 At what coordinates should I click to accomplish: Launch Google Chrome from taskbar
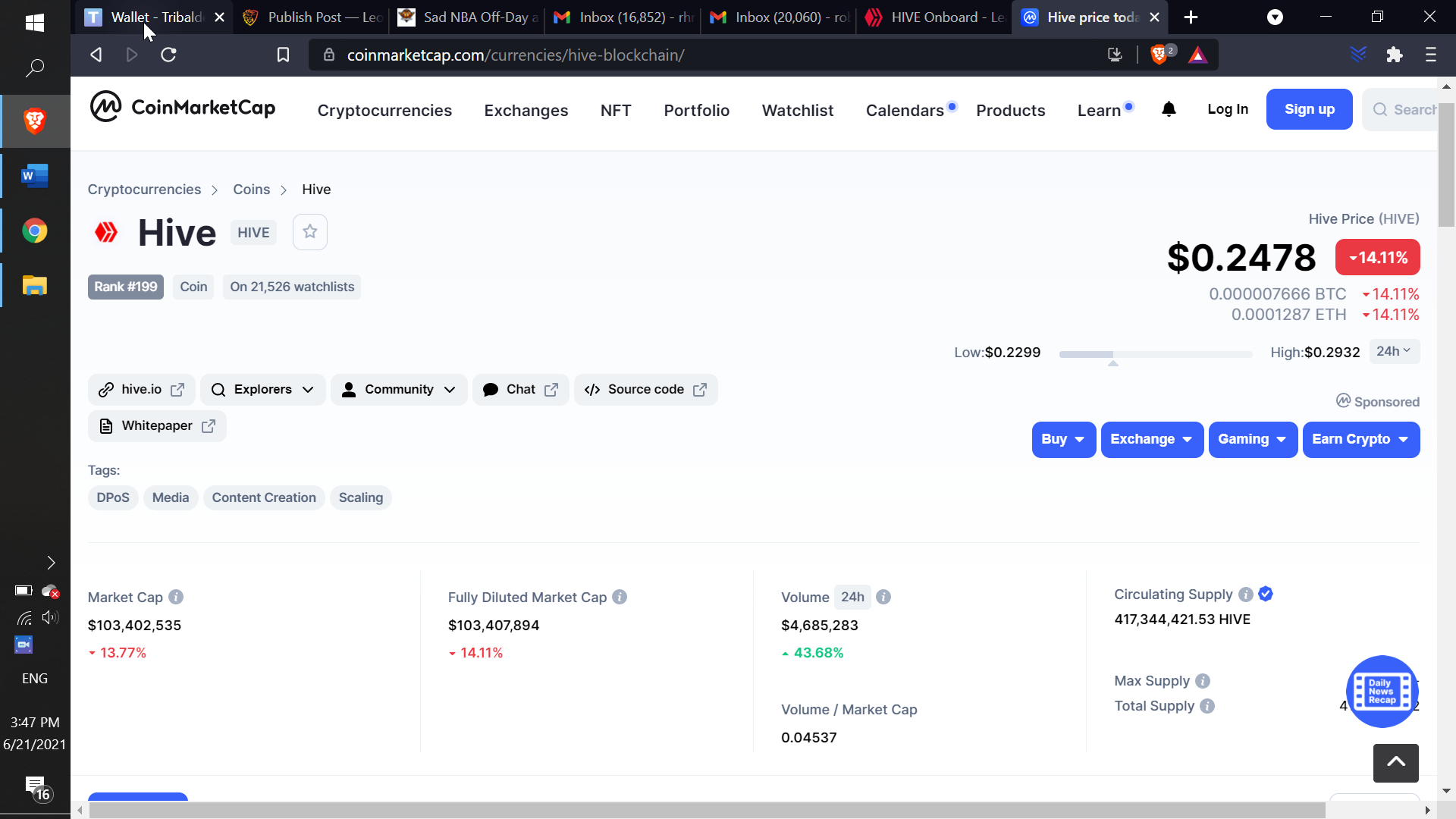pyautogui.click(x=35, y=231)
